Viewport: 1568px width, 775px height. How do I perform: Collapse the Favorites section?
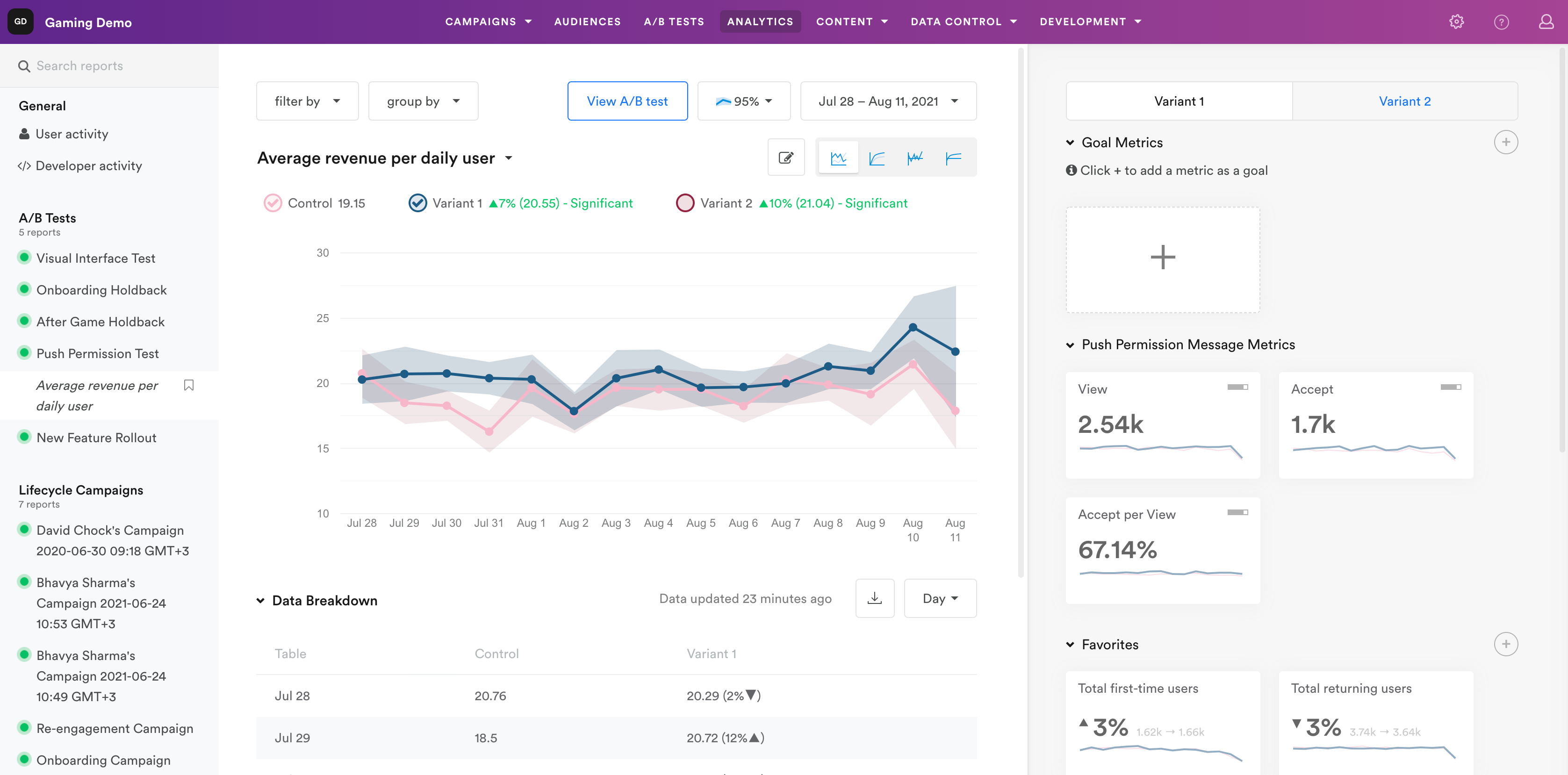[1070, 644]
